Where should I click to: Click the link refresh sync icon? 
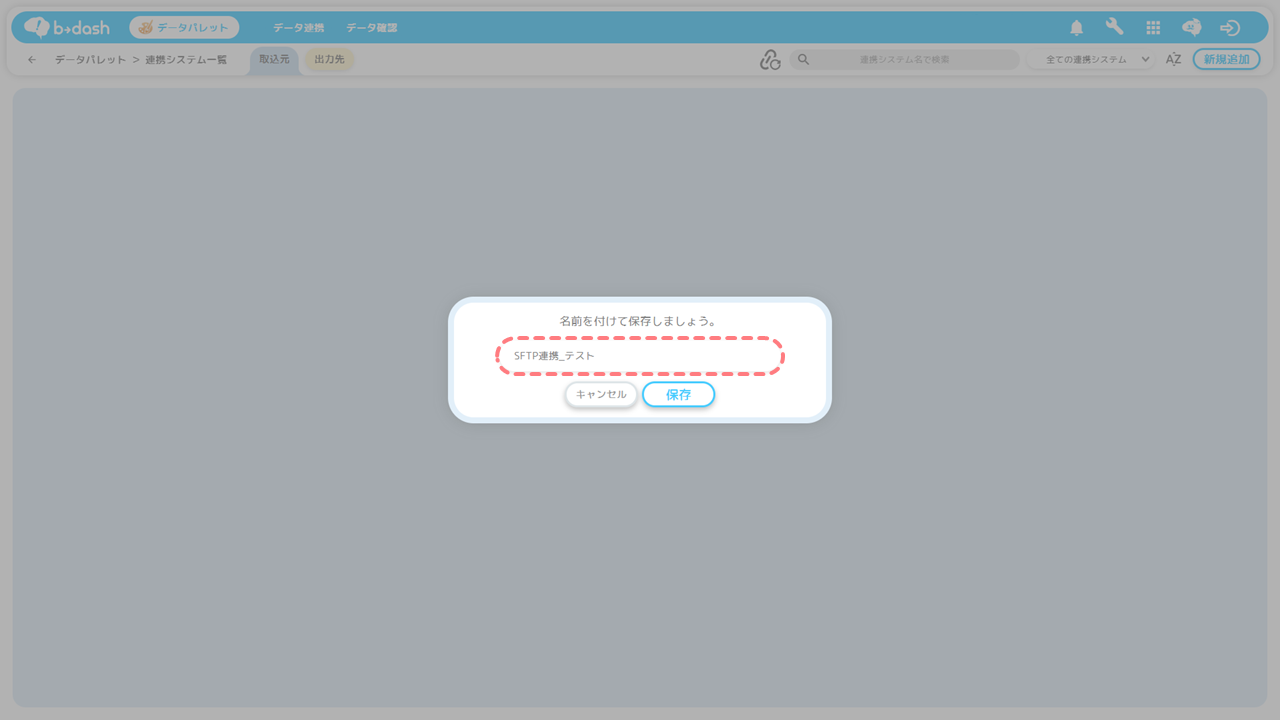point(769,60)
